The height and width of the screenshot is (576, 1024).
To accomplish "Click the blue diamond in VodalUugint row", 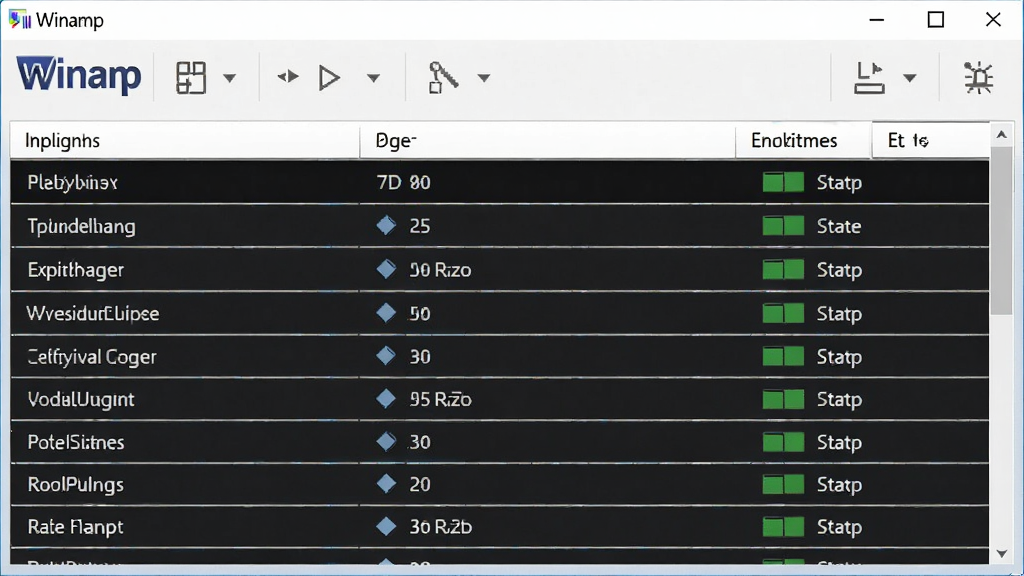I will 386,398.
